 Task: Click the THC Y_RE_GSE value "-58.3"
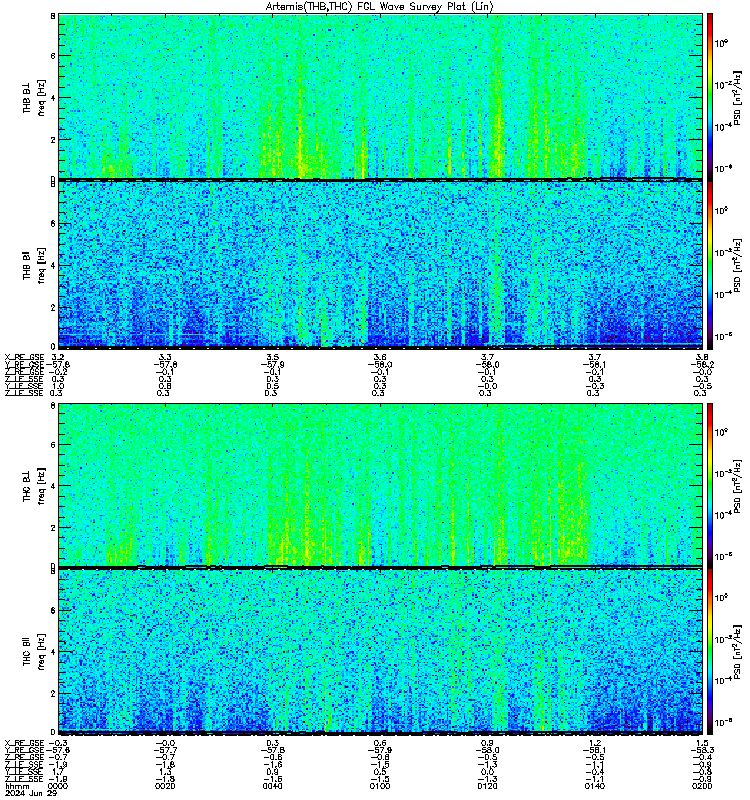(703, 750)
